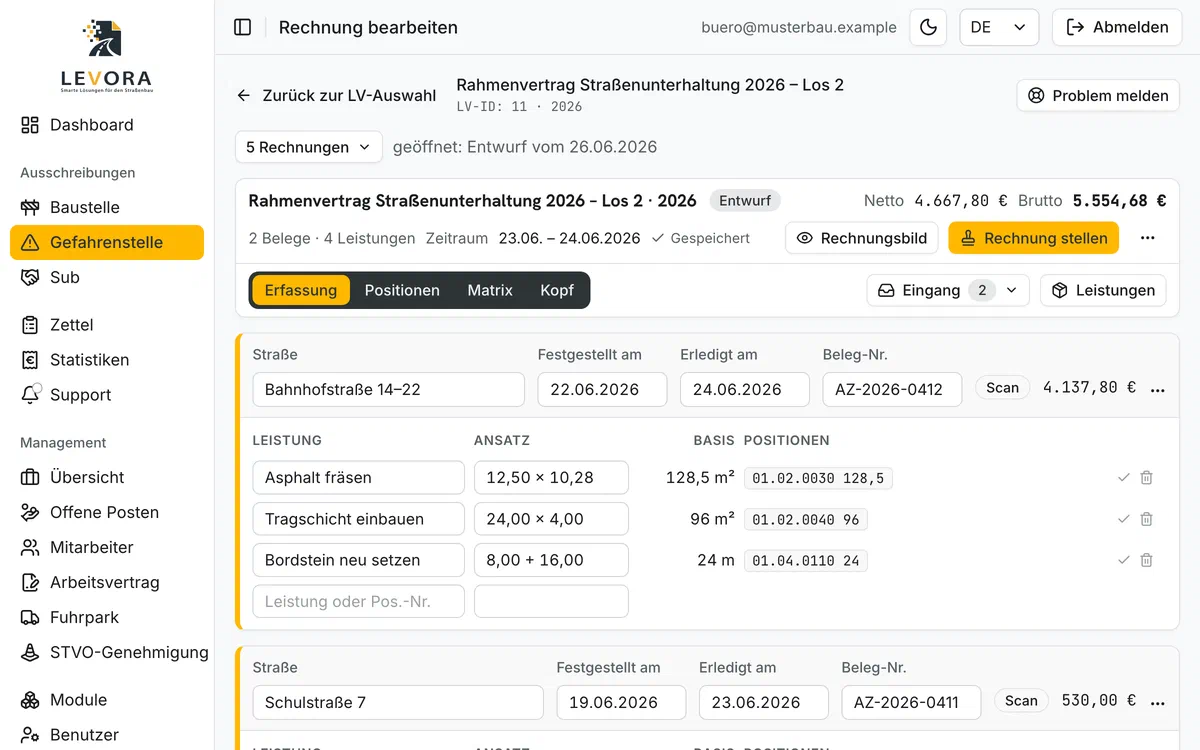This screenshot has height=750, width=1200.
Task: Click Rechnung stellen button
Action: (x=1033, y=238)
